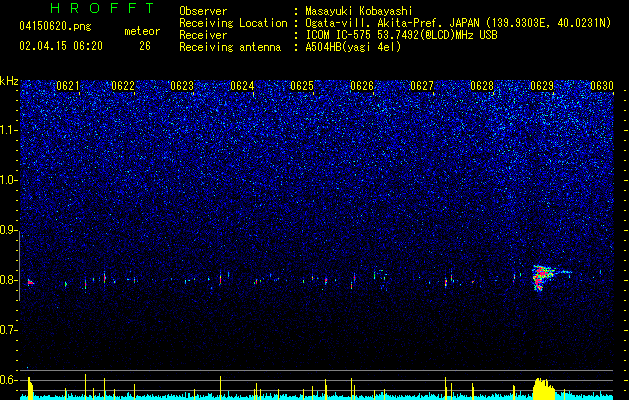
Task: Click the 1.1 kHz axis label
Action: pos(8,130)
